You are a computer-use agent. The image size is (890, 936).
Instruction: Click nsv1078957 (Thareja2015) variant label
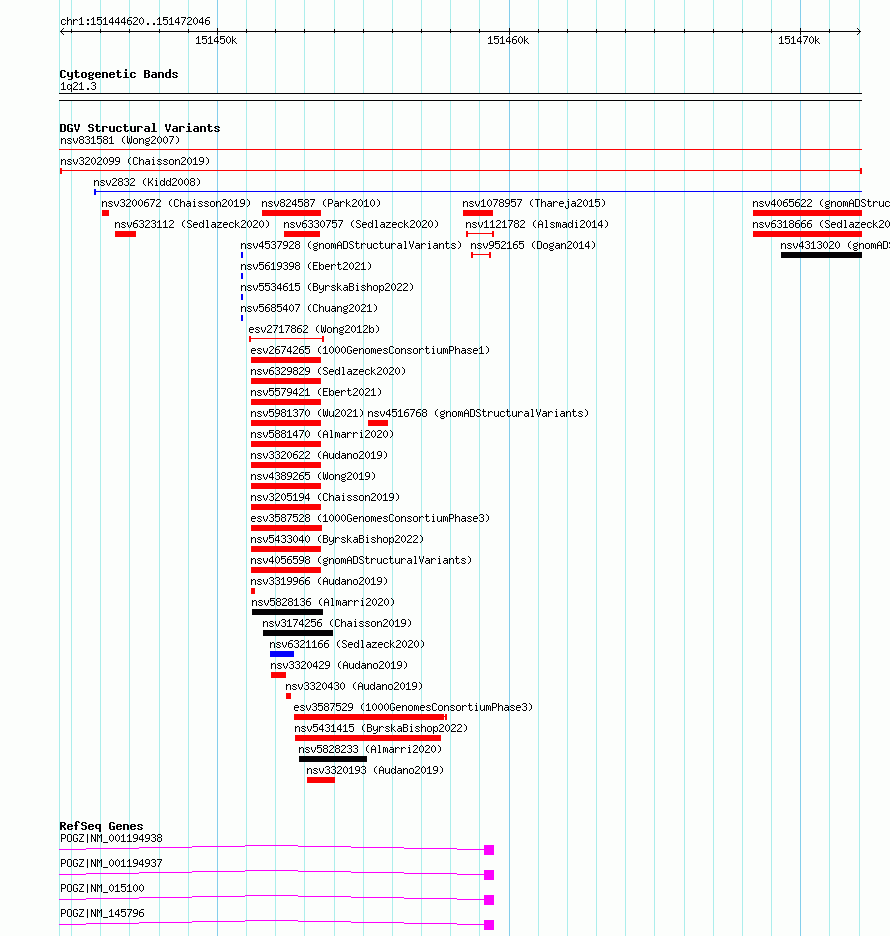(x=534, y=203)
